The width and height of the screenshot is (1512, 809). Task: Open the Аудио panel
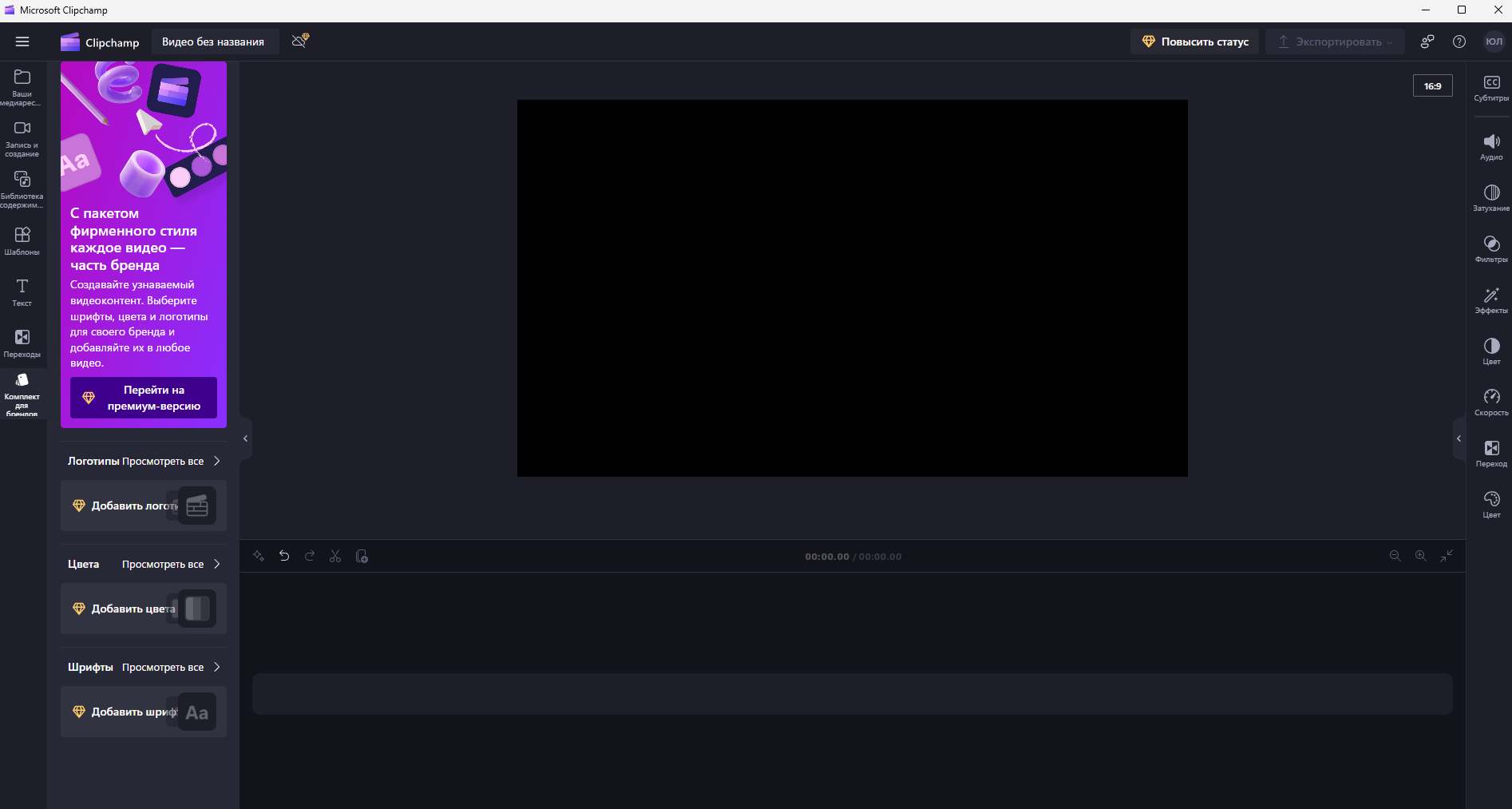click(x=1491, y=147)
